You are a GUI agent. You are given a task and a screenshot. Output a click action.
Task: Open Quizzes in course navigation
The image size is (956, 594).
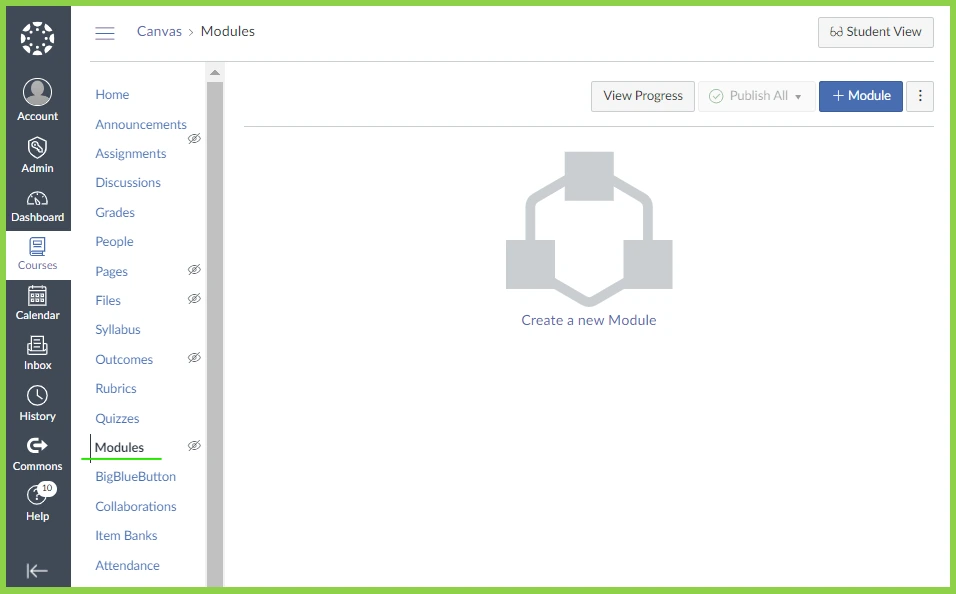(117, 418)
